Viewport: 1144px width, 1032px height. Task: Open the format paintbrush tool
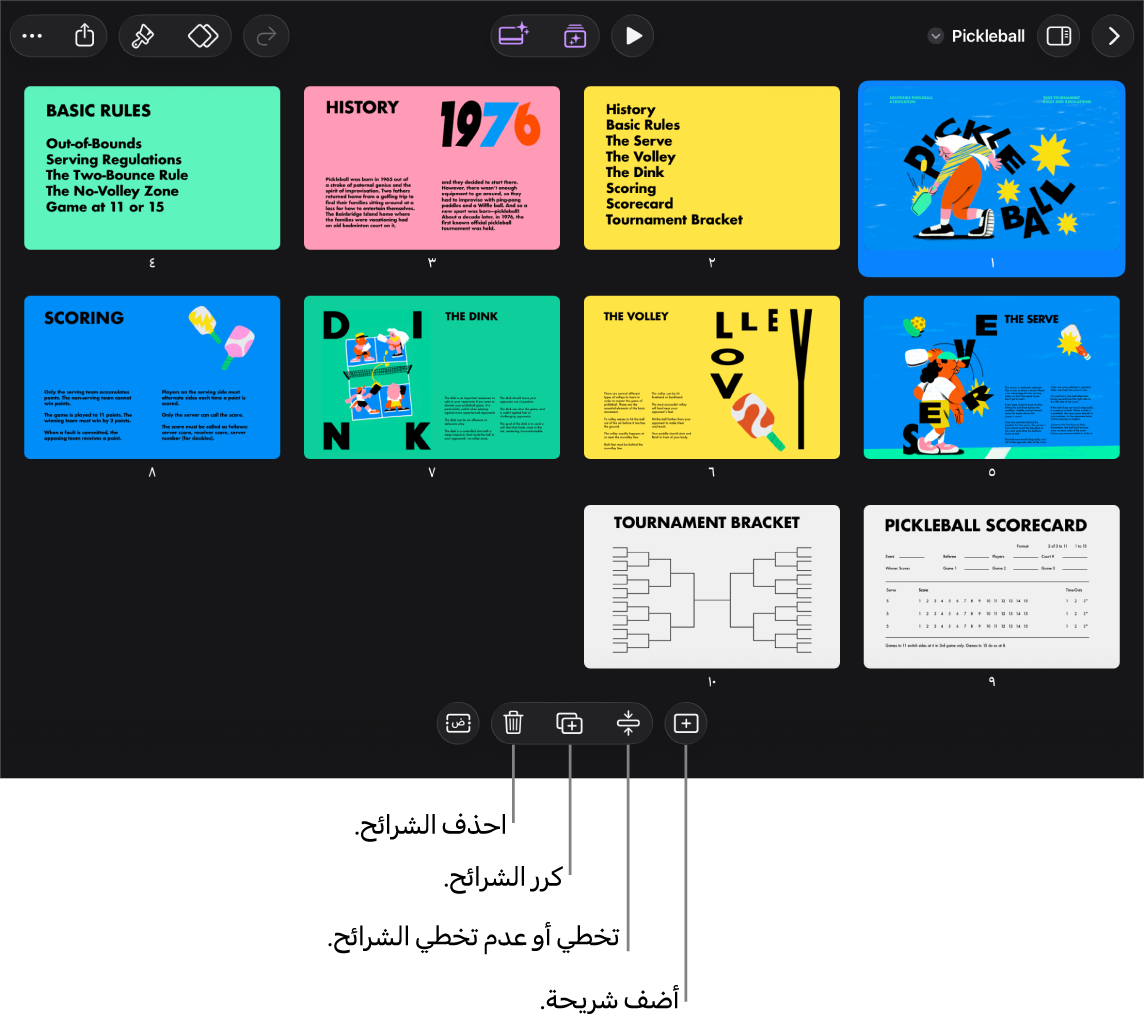point(142,36)
